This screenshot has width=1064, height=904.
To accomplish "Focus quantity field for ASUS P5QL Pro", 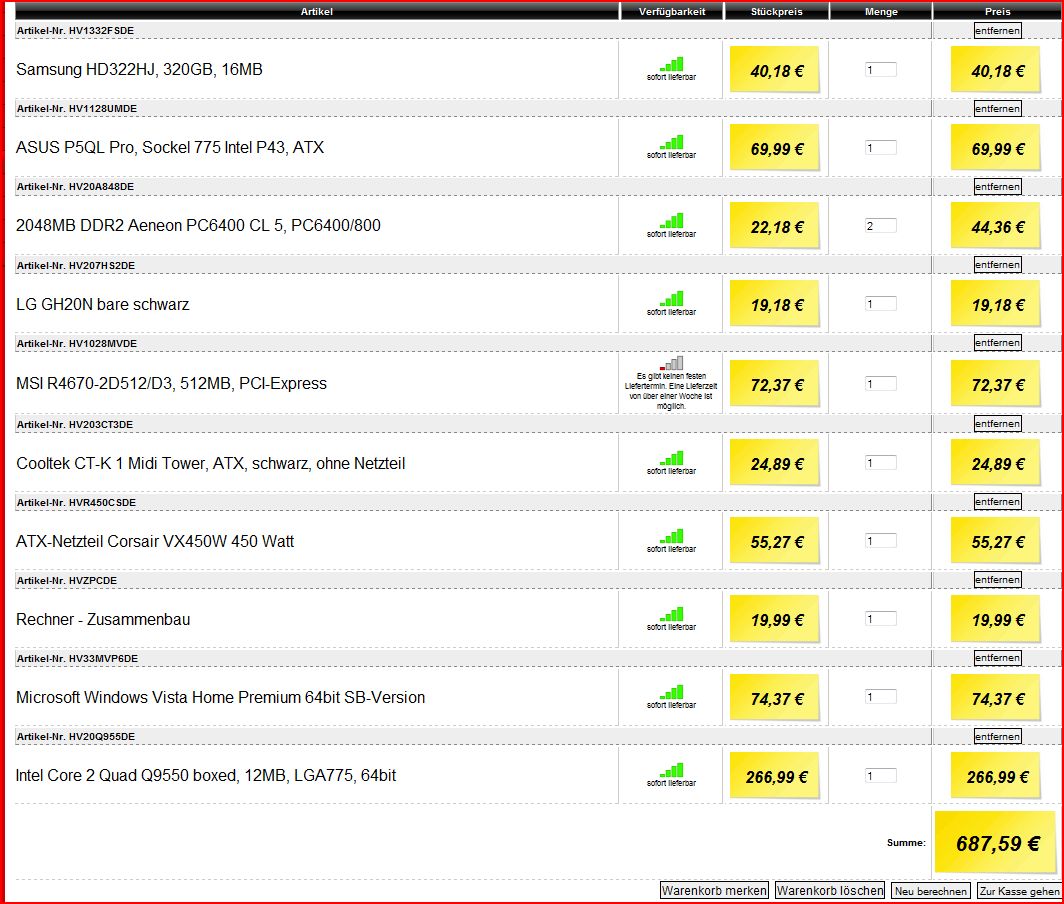I will (881, 147).
